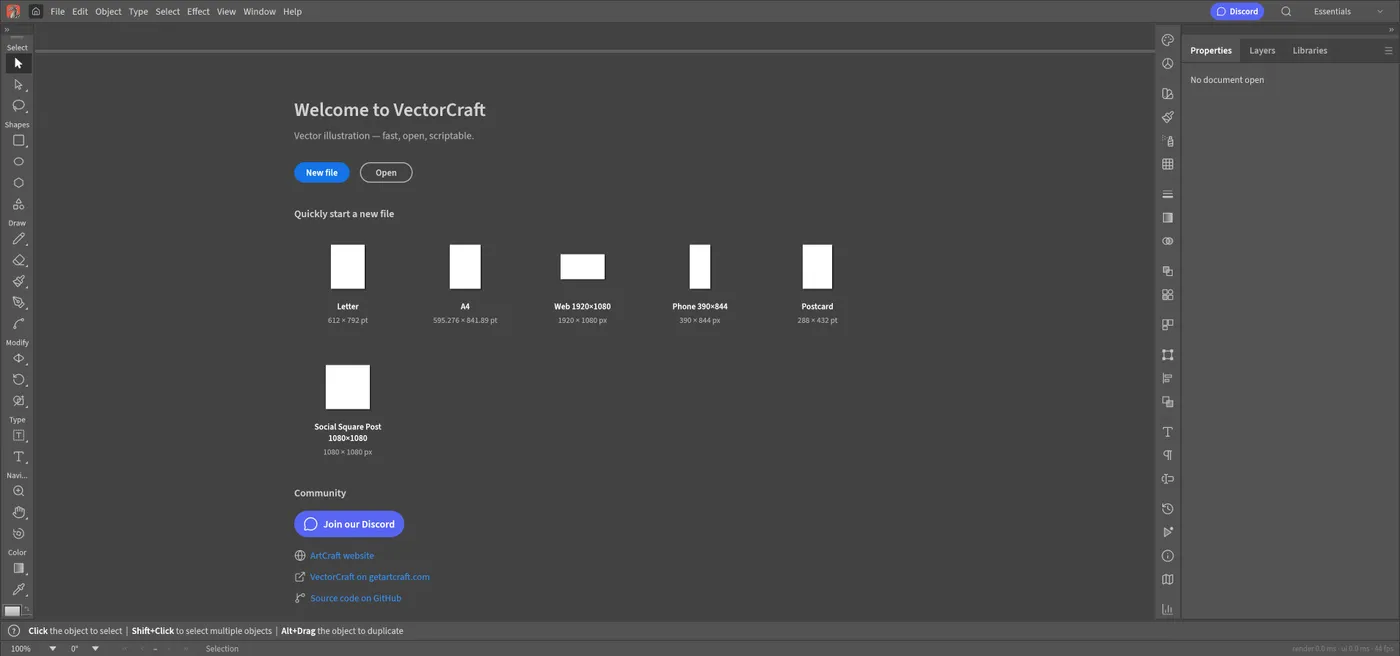
Task: Open the Symbol Sprayer panel icon
Action: (1167, 141)
